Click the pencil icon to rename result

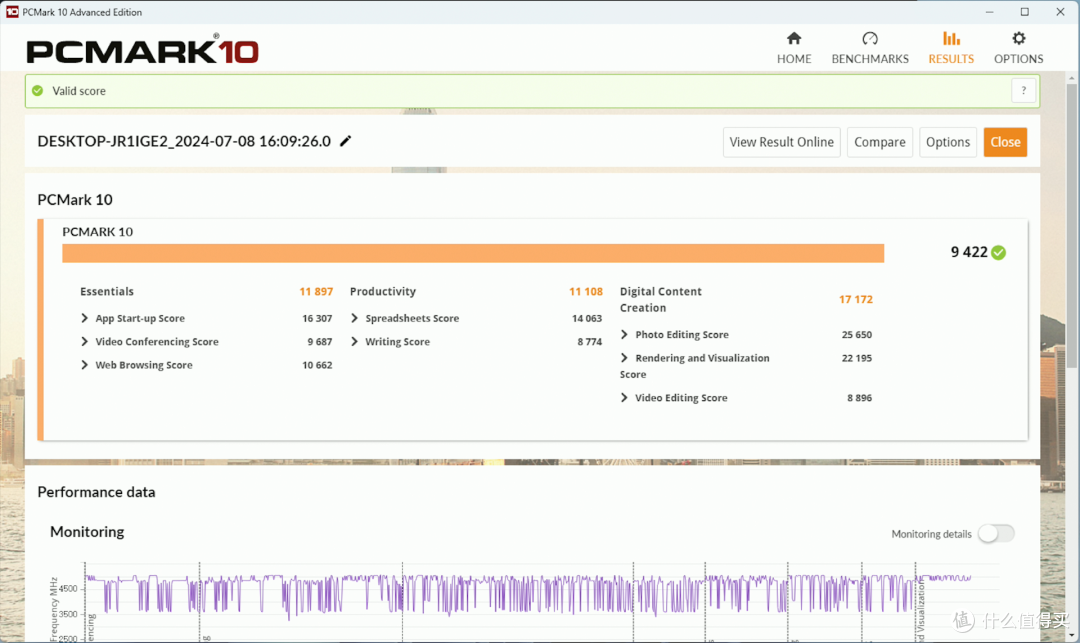[346, 140]
